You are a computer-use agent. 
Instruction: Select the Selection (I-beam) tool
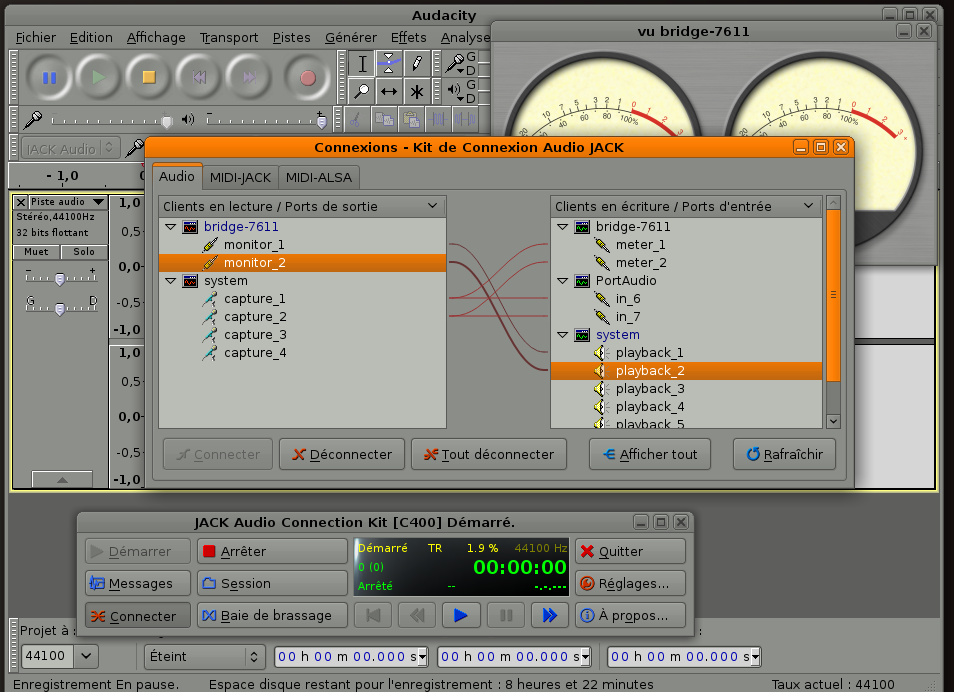pos(363,64)
